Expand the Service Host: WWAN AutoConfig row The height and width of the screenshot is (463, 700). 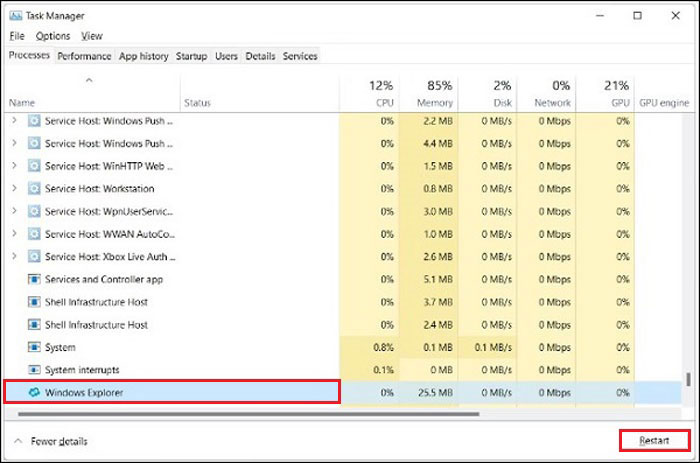pyautogui.click(x=14, y=234)
